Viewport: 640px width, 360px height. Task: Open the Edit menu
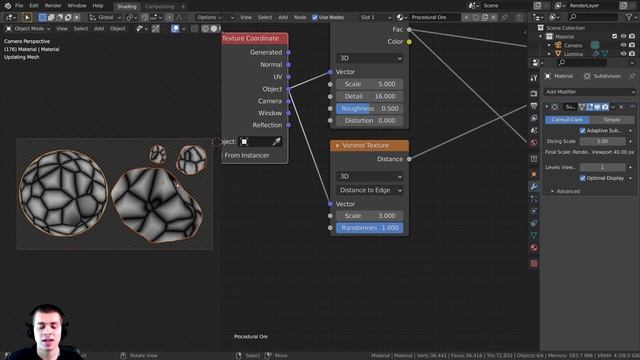[x=34, y=6]
